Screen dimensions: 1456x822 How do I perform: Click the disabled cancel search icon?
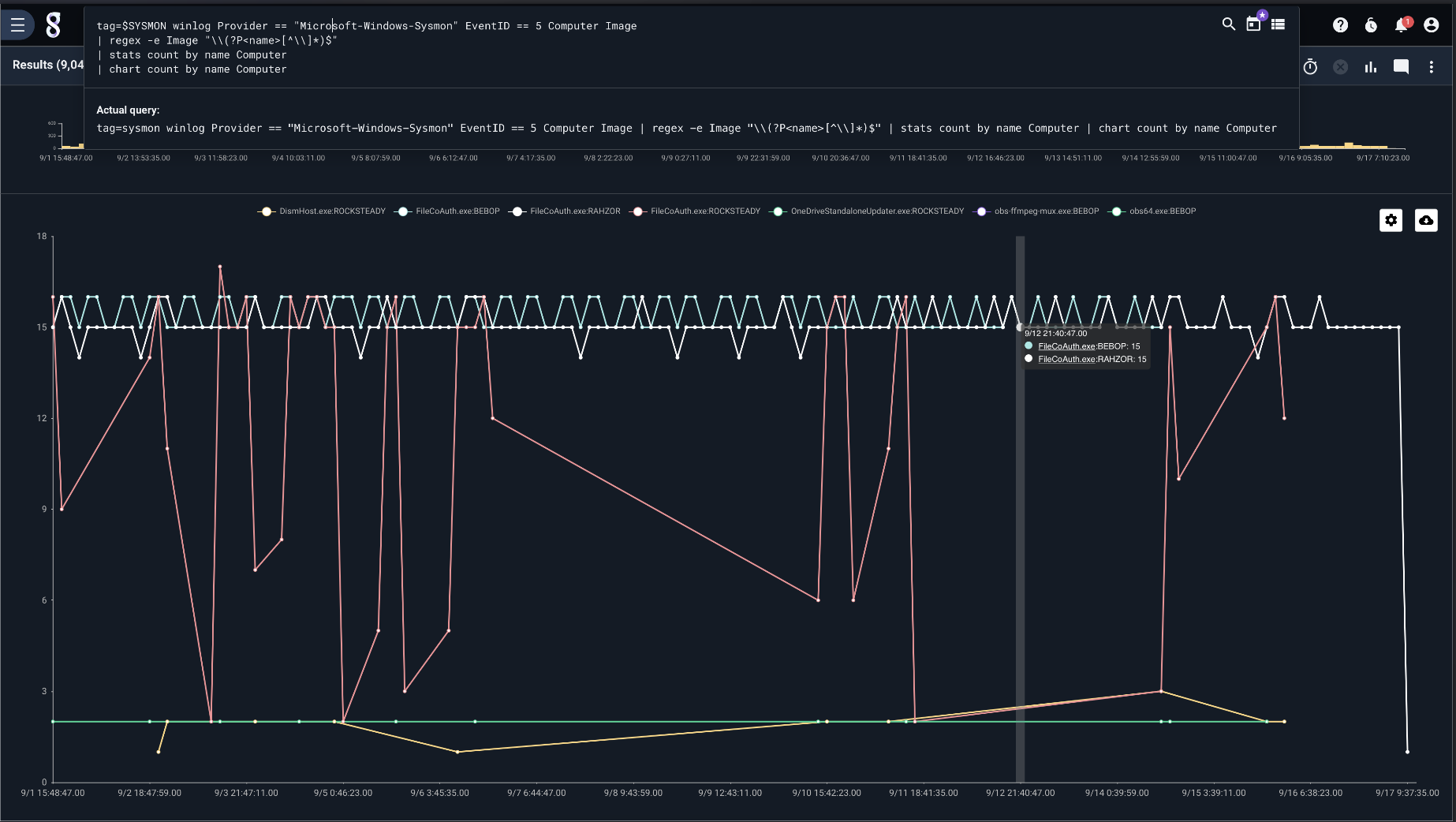tap(1340, 67)
